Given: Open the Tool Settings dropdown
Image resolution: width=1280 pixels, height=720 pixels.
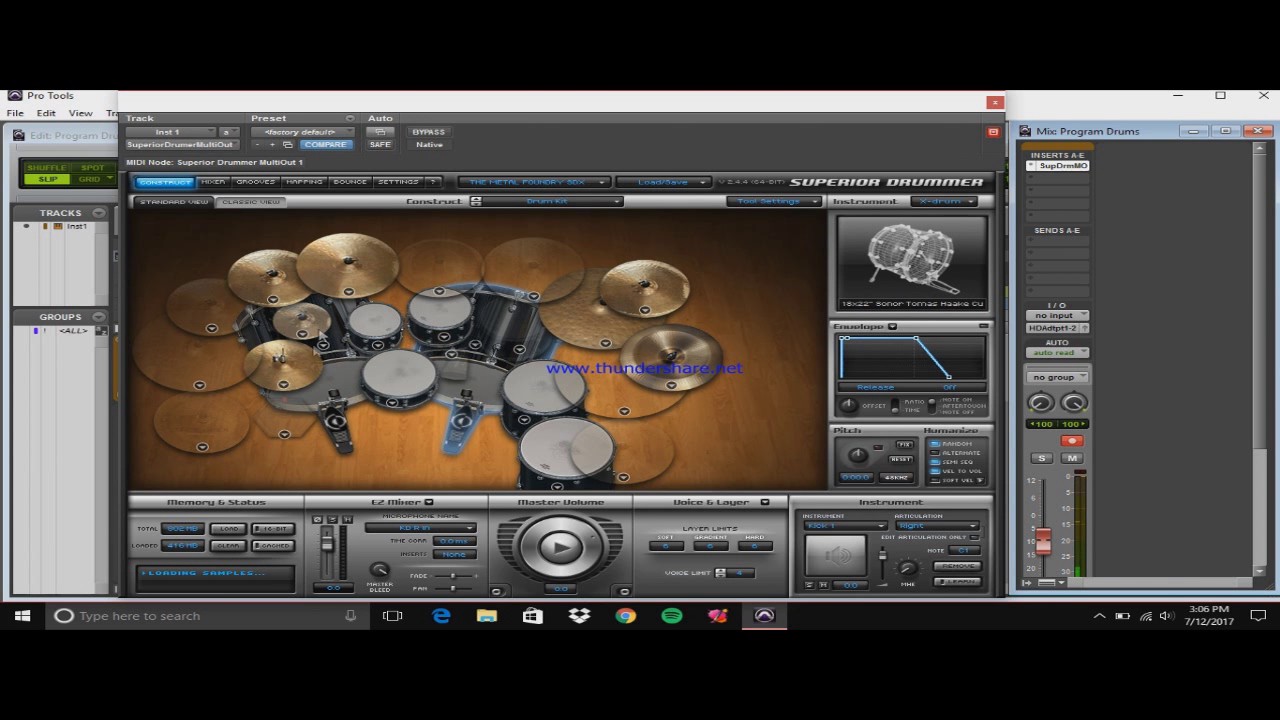Looking at the screenshot, I should coord(773,201).
